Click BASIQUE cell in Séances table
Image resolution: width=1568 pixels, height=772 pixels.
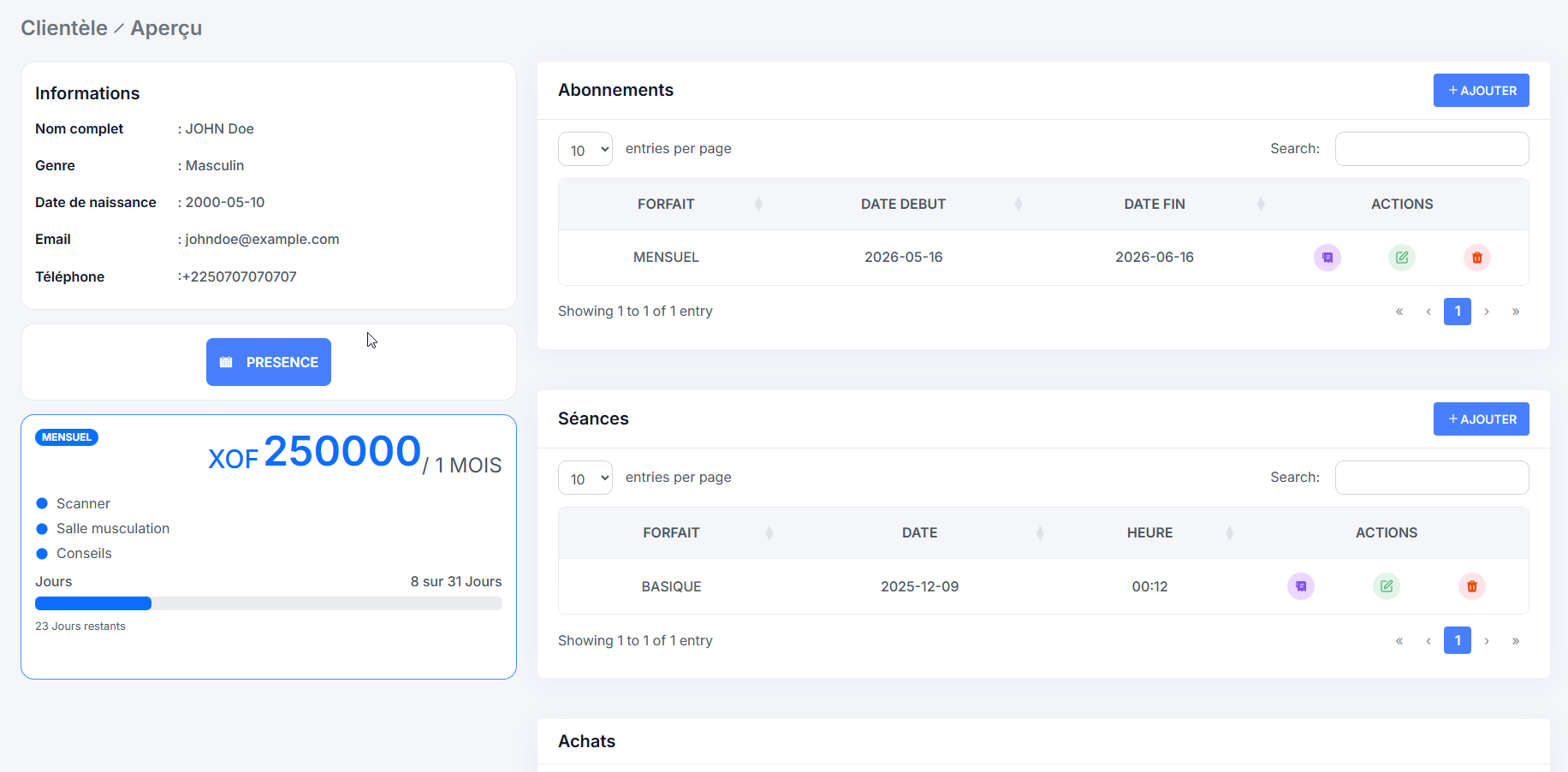671,586
